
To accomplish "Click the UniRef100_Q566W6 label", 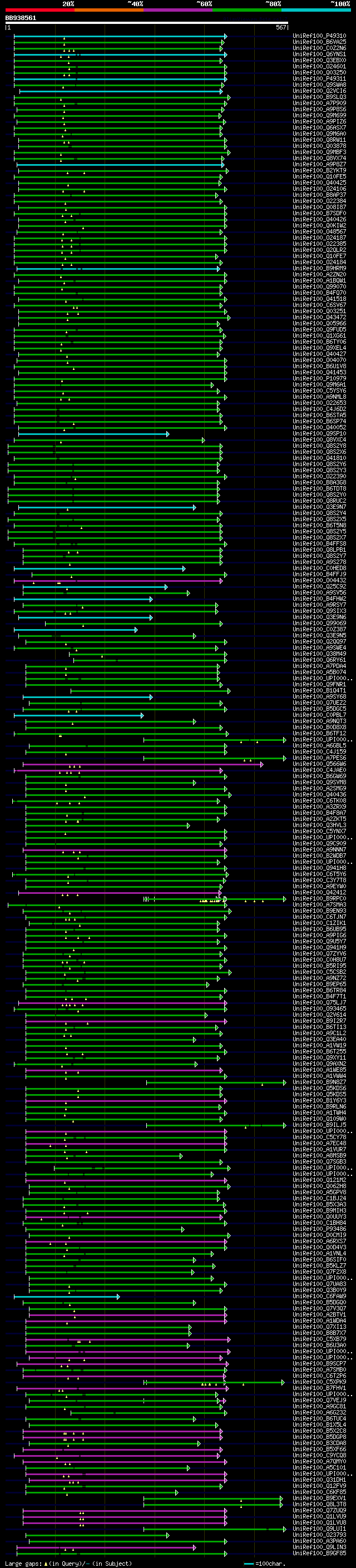I will (x=319, y=764).
